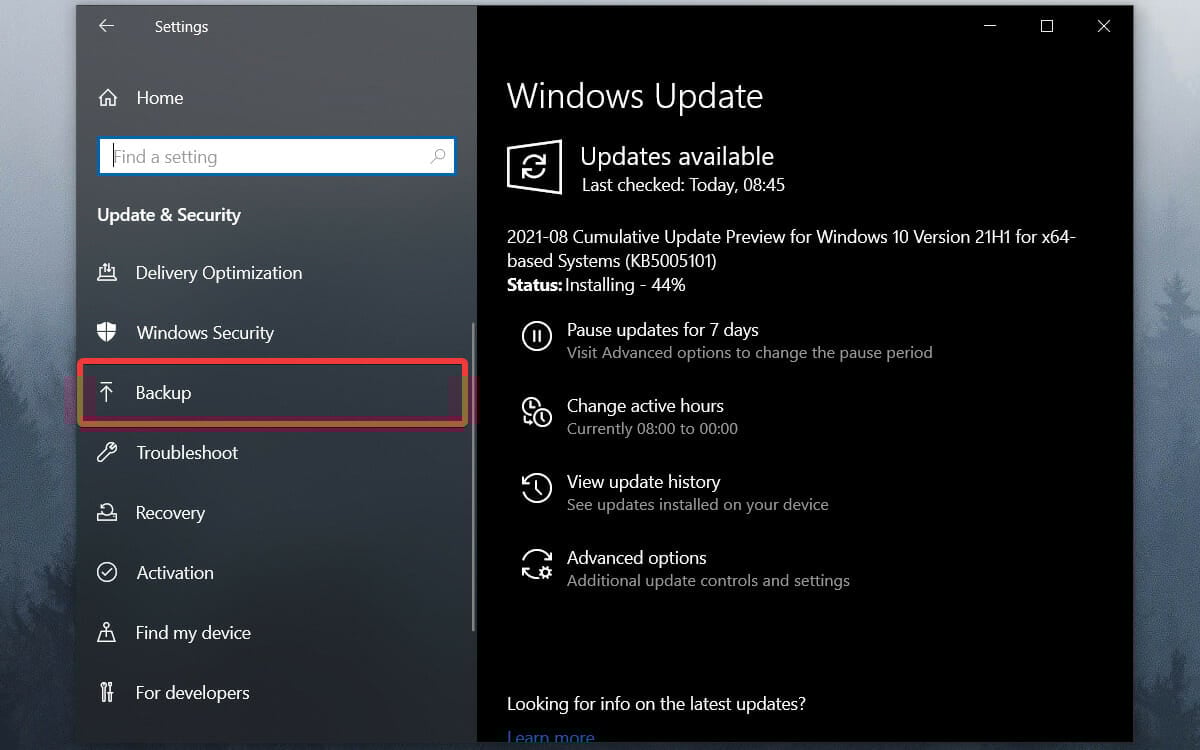Close the Settings window

(1104, 27)
